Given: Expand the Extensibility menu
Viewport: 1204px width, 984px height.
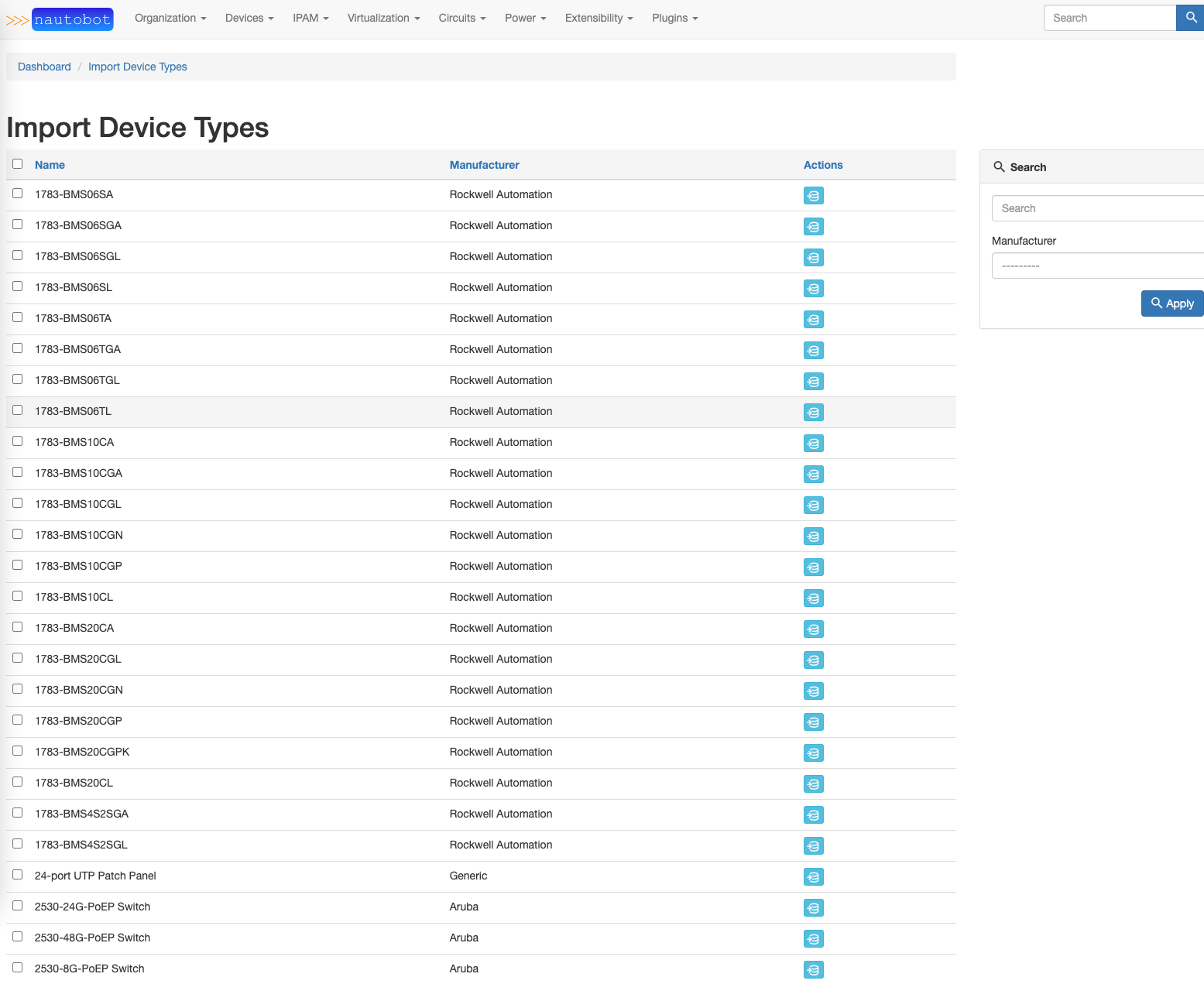Looking at the screenshot, I should point(598,18).
